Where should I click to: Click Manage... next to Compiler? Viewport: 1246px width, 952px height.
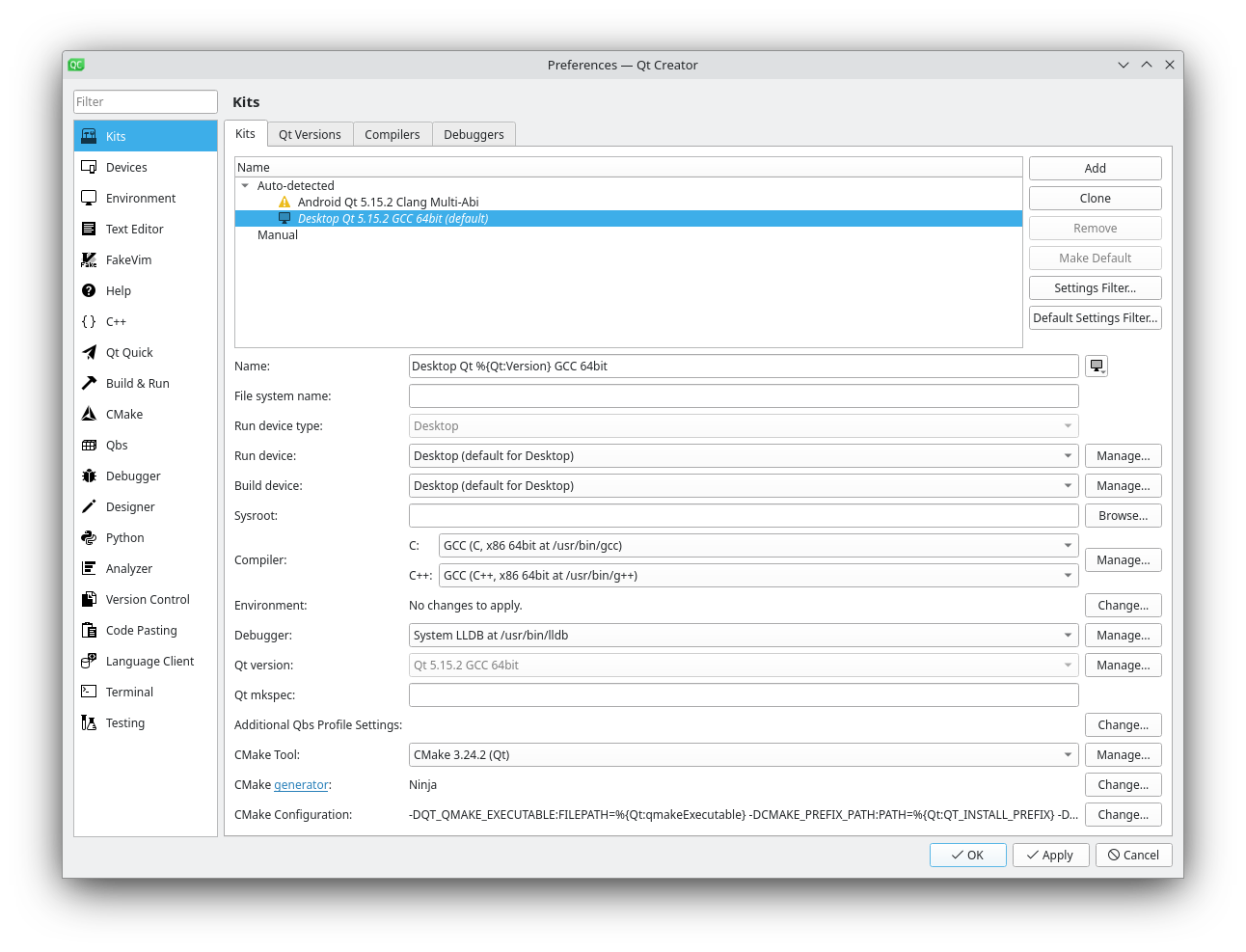click(x=1124, y=559)
